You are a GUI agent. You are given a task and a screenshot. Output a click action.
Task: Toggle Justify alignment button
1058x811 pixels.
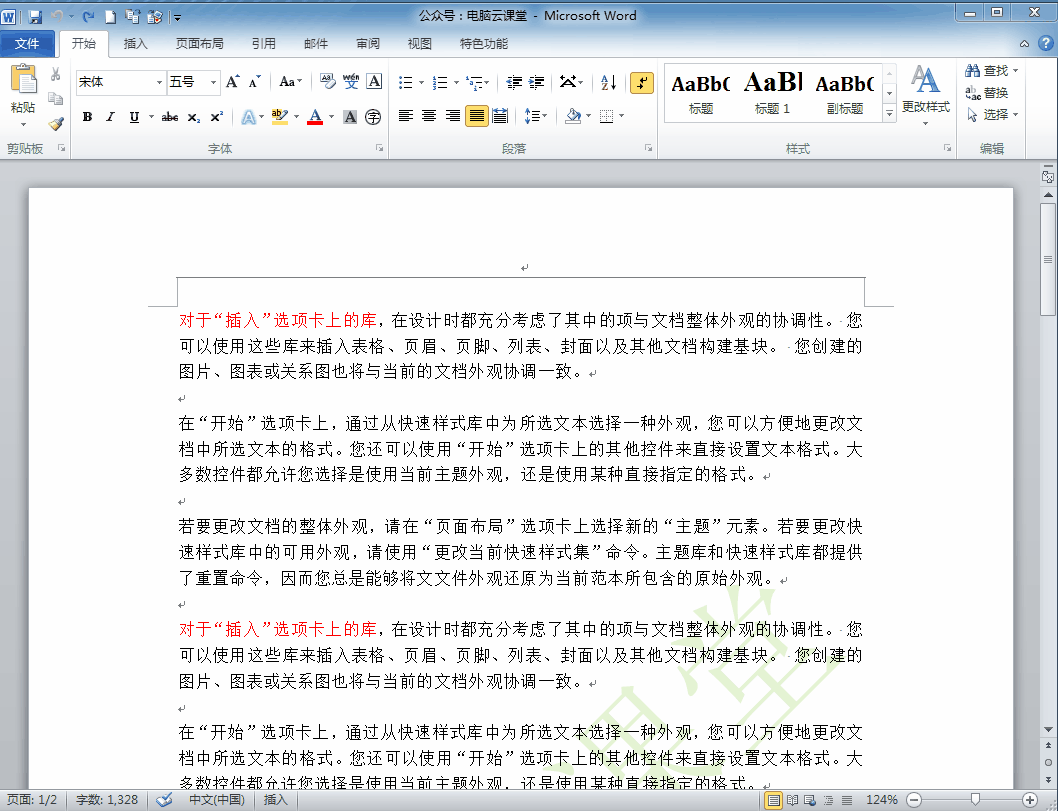pos(476,116)
